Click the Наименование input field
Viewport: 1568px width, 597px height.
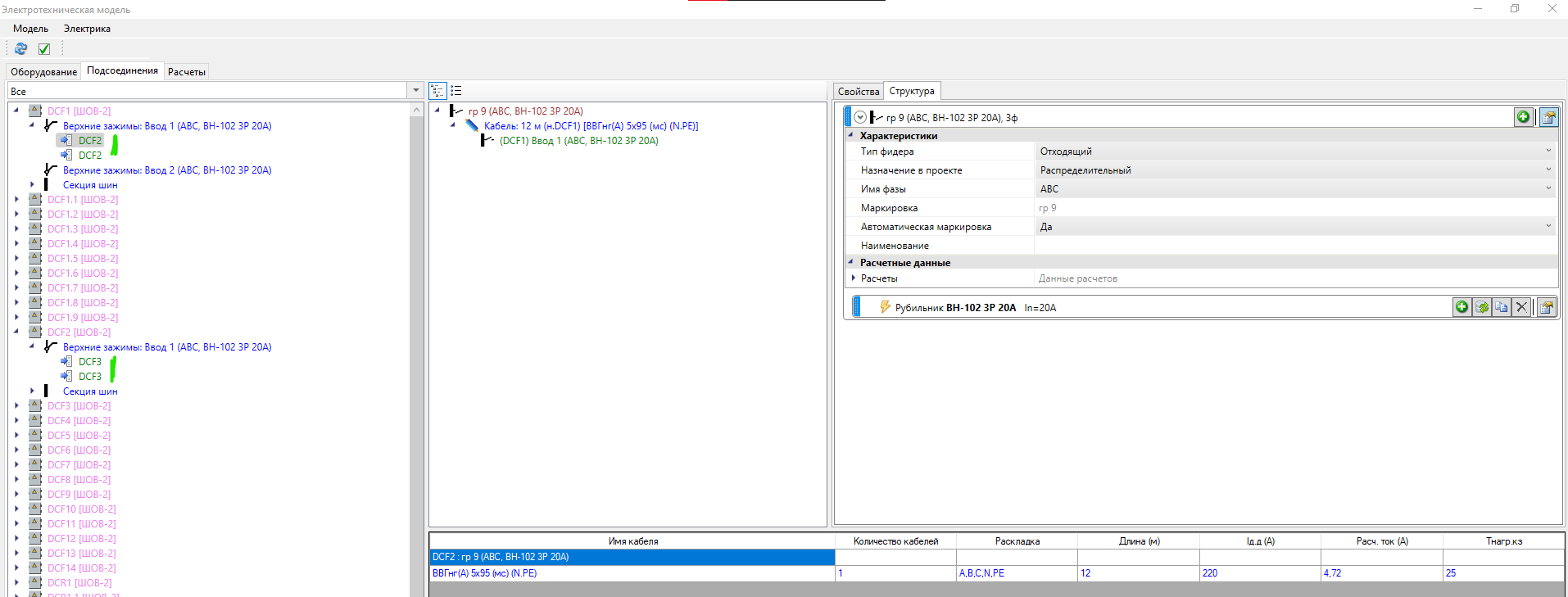(x=1294, y=246)
